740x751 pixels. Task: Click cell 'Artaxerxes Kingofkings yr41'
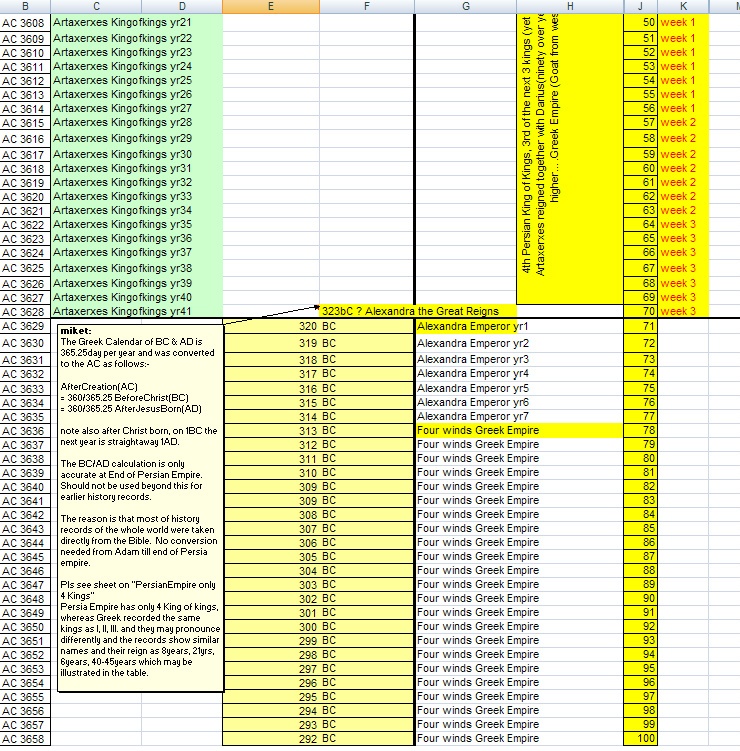pyautogui.click(x=137, y=311)
